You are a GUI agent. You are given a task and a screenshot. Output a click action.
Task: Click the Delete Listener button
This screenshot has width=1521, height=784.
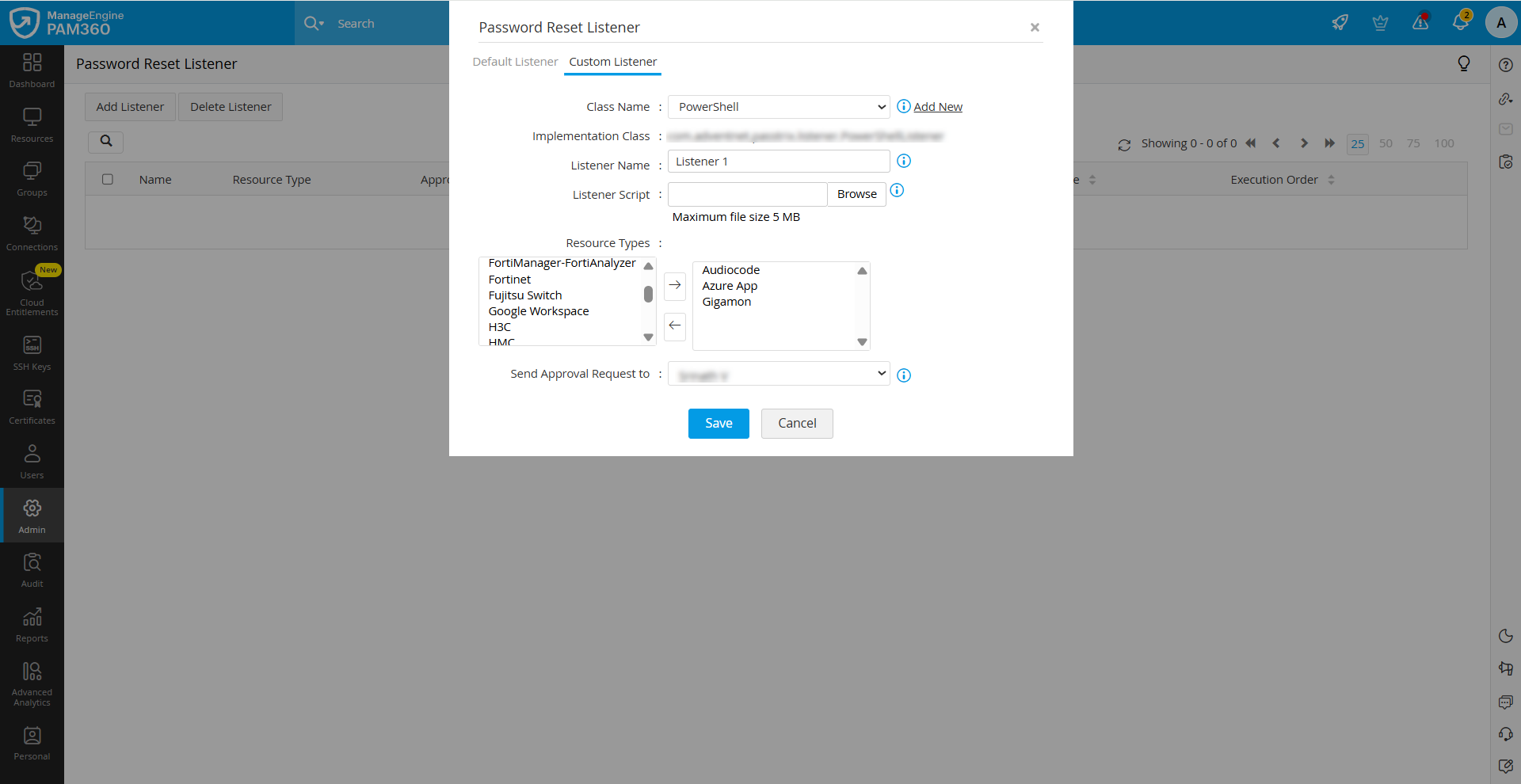pyautogui.click(x=231, y=107)
